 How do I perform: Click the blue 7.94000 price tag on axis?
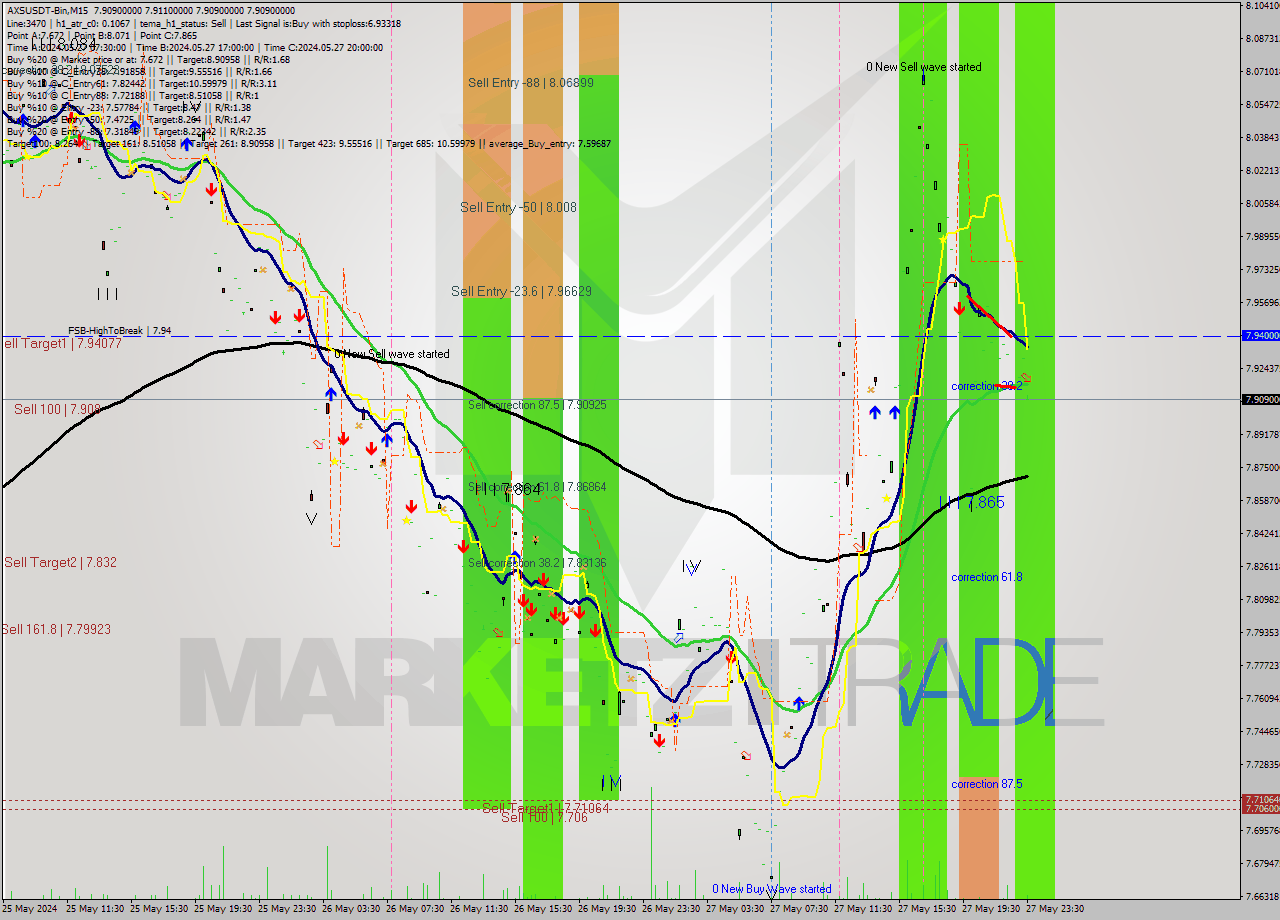pos(1260,336)
